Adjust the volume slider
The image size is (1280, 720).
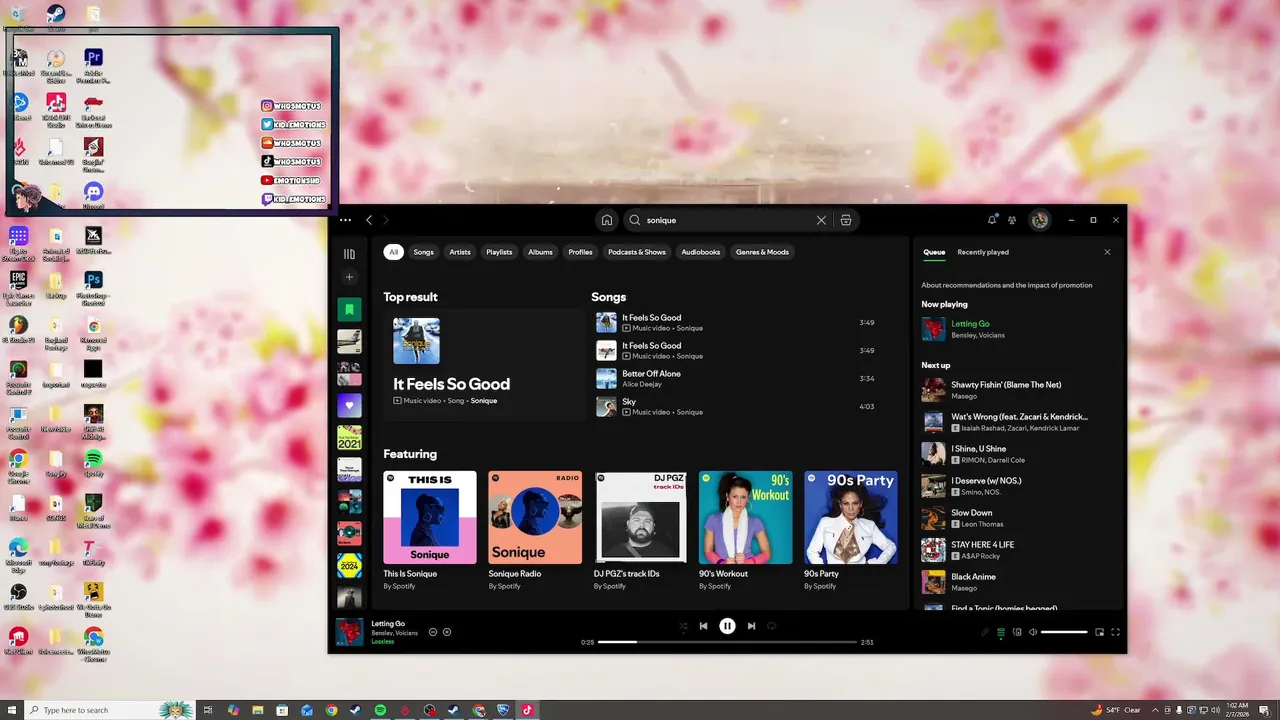click(x=1064, y=632)
